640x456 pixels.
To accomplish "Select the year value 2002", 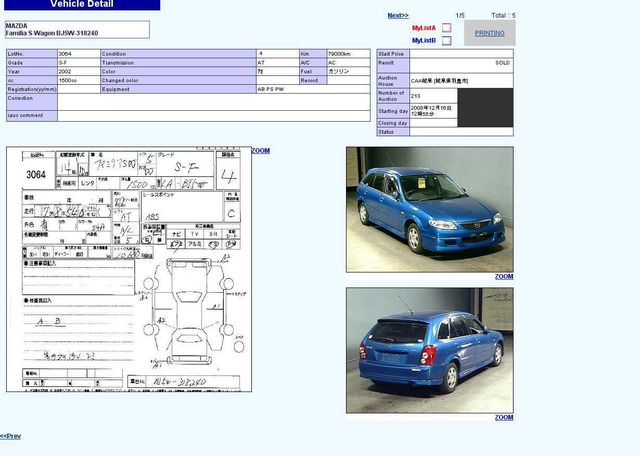I will point(65,71).
